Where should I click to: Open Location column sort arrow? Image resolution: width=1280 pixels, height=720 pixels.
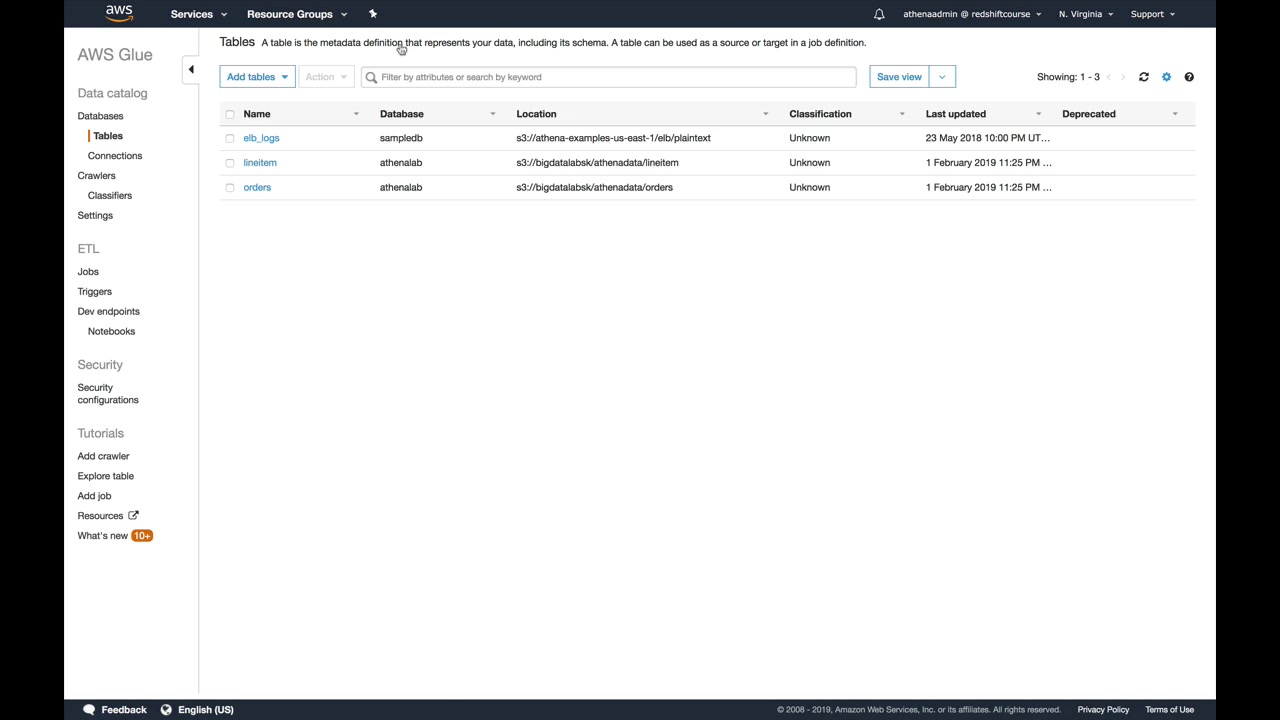(x=766, y=114)
